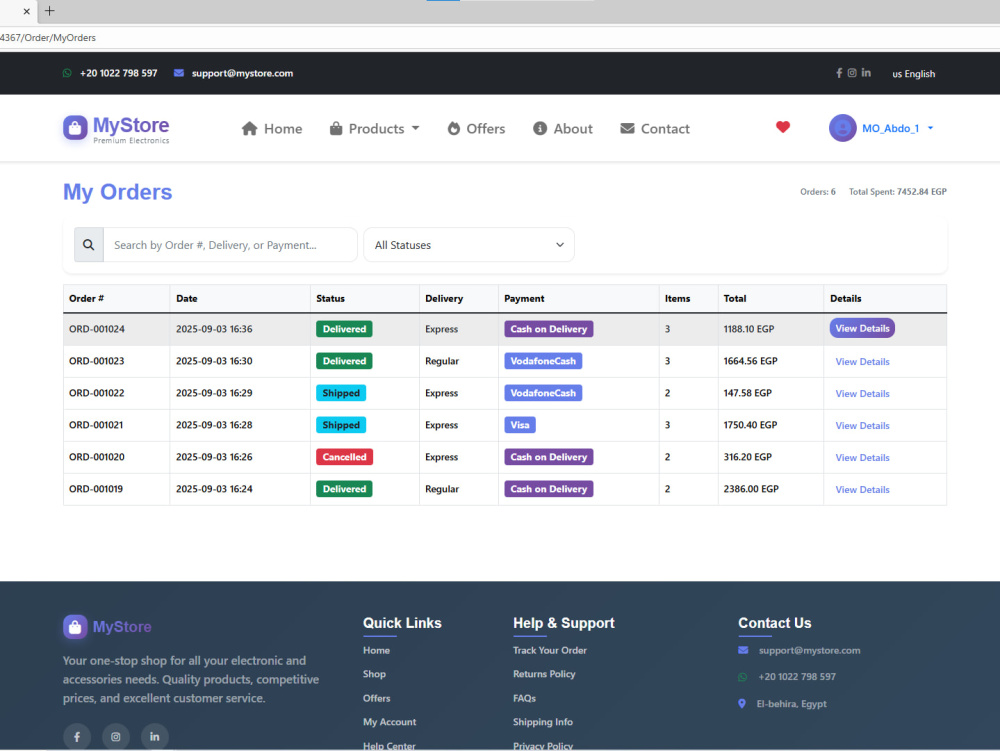Open LinkedIn icon in top bar
This screenshot has width=1000, height=751.
tap(866, 73)
